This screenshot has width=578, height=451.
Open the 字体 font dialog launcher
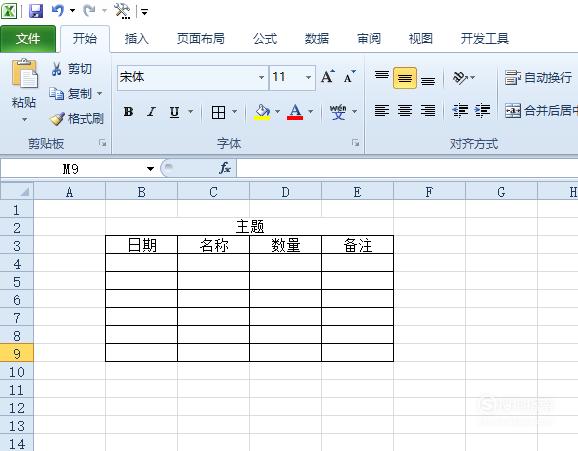[355, 143]
